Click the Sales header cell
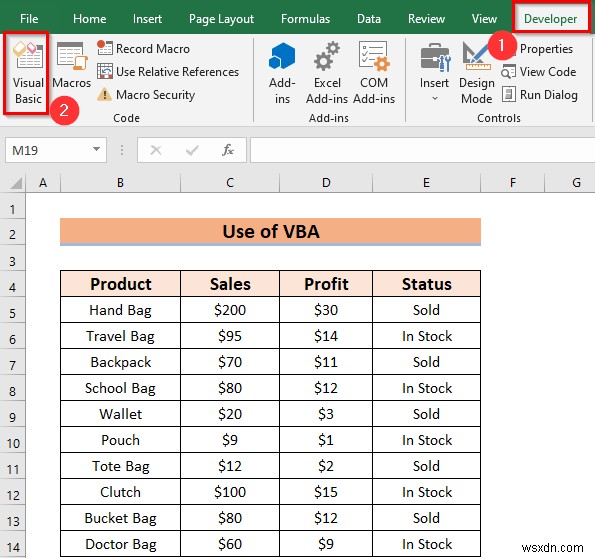 pos(230,284)
